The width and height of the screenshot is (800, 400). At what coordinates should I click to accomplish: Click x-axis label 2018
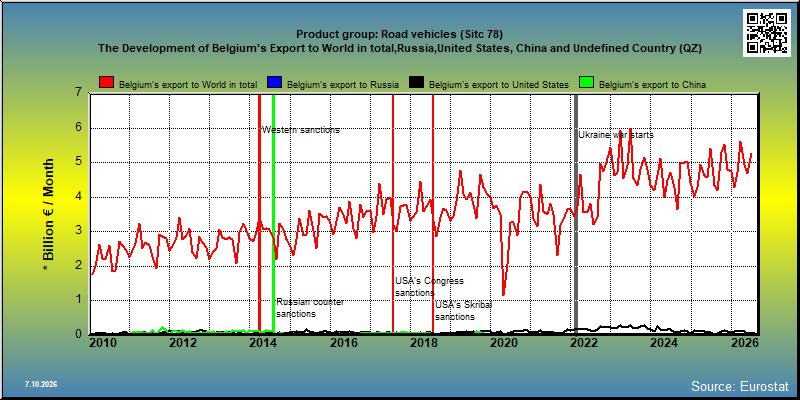click(x=423, y=342)
